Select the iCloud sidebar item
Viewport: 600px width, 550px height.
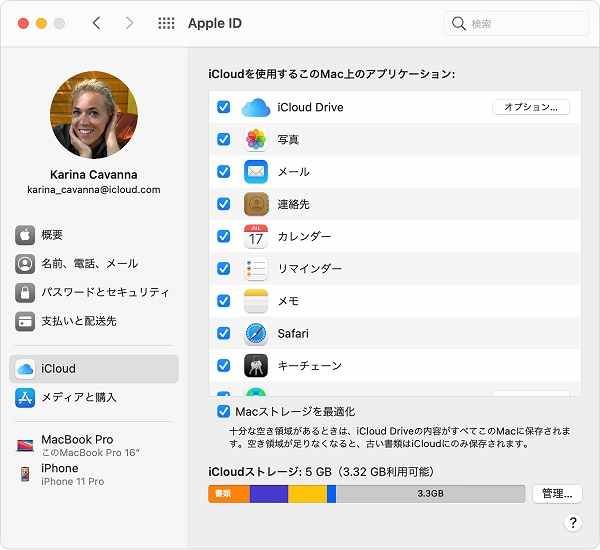(x=94, y=369)
